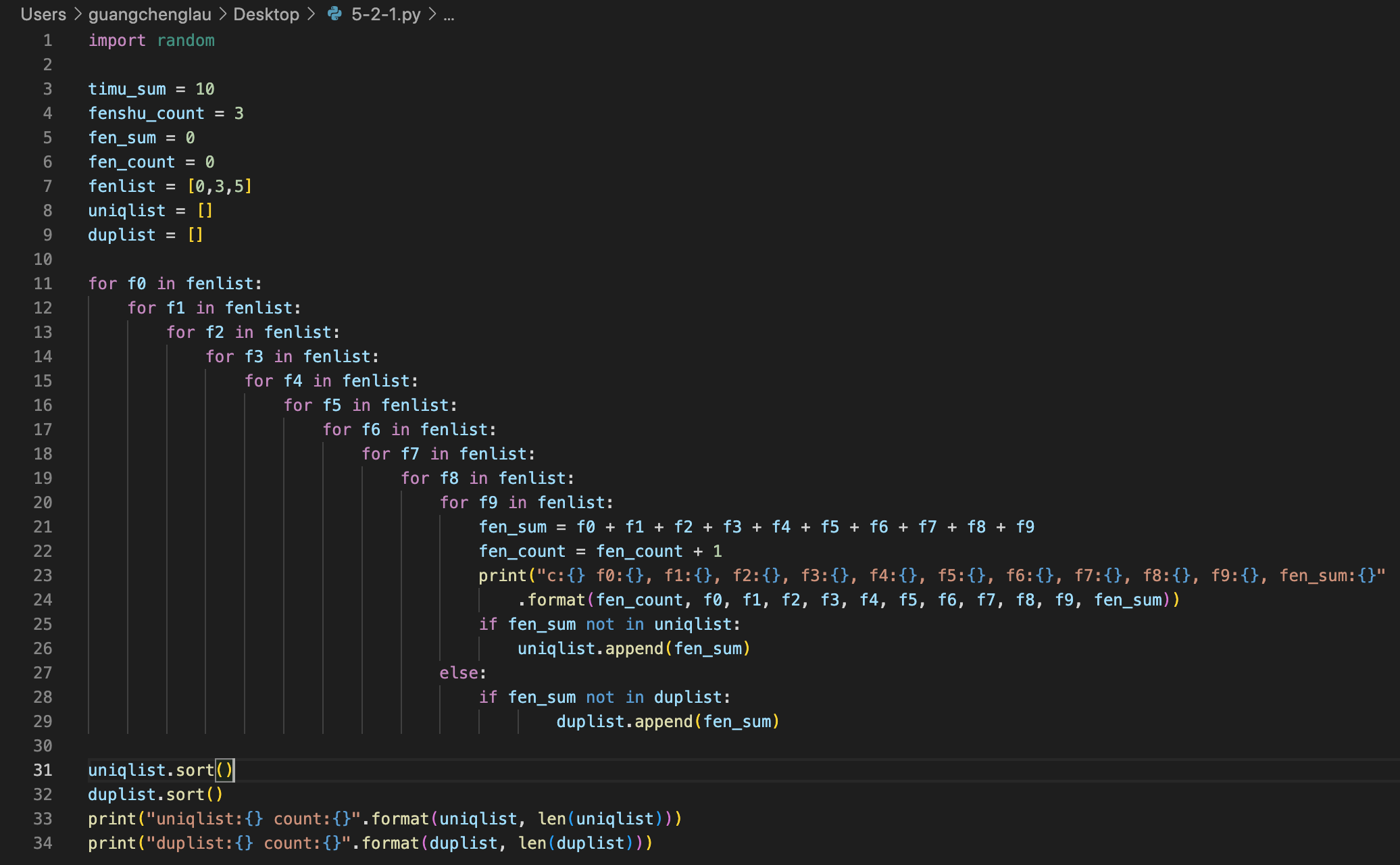Click uniqlist.append(fen_sum) on line 26
This screenshot has height=865, width=1400.
pyautogui.click(x=634, y=649)
